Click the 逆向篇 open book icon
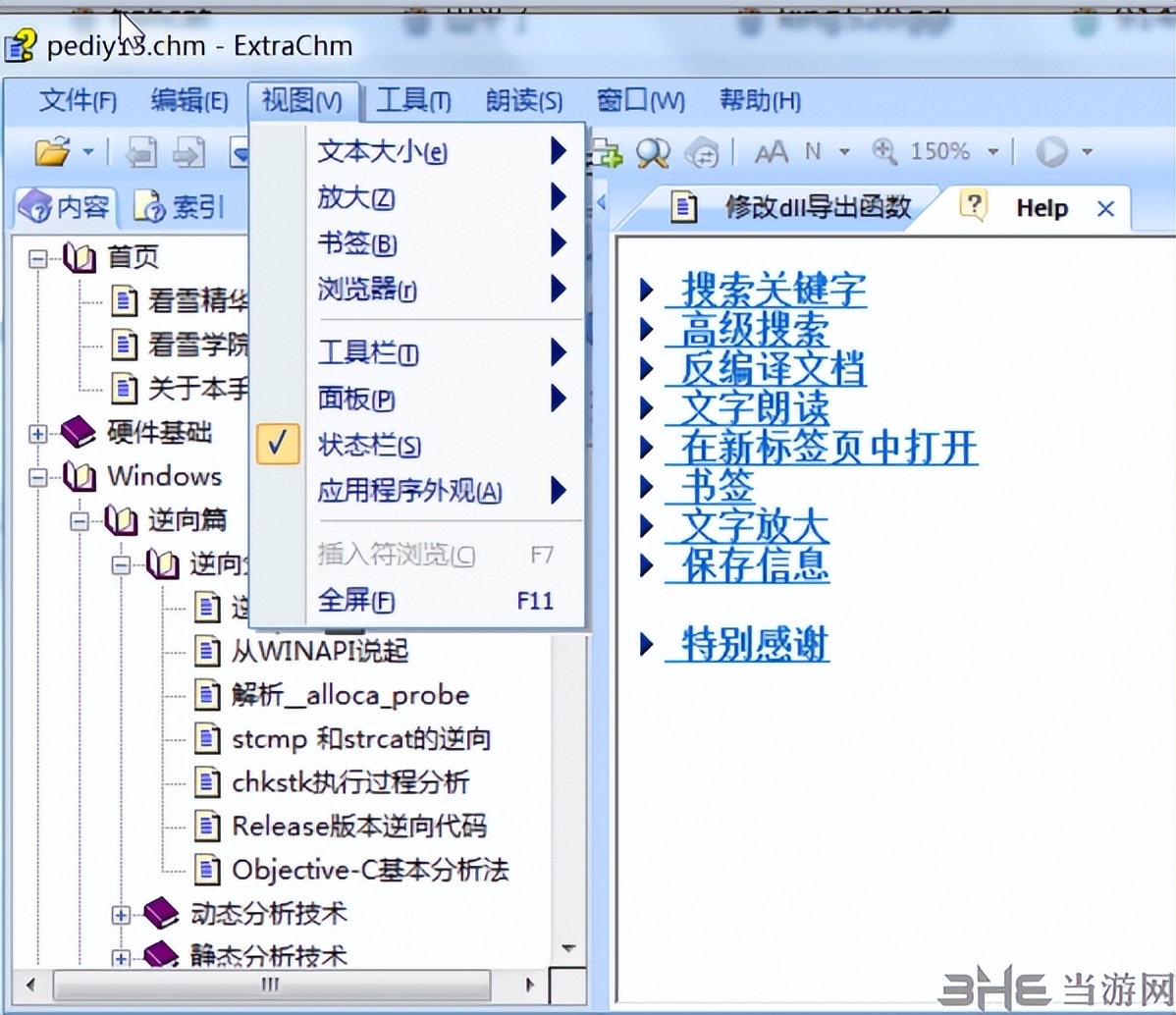 [121, 520]
